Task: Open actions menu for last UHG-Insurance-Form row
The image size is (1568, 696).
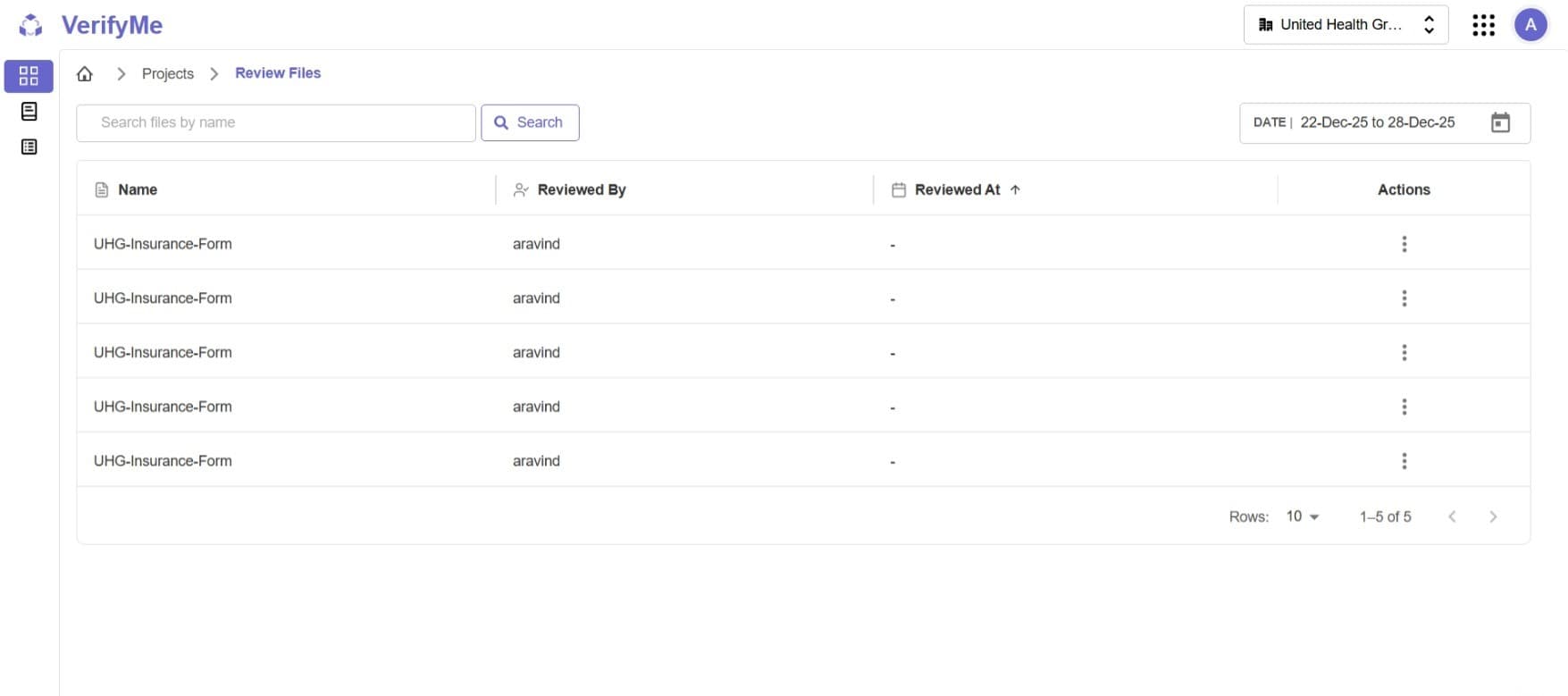Action: click(x=1404, y=461)
